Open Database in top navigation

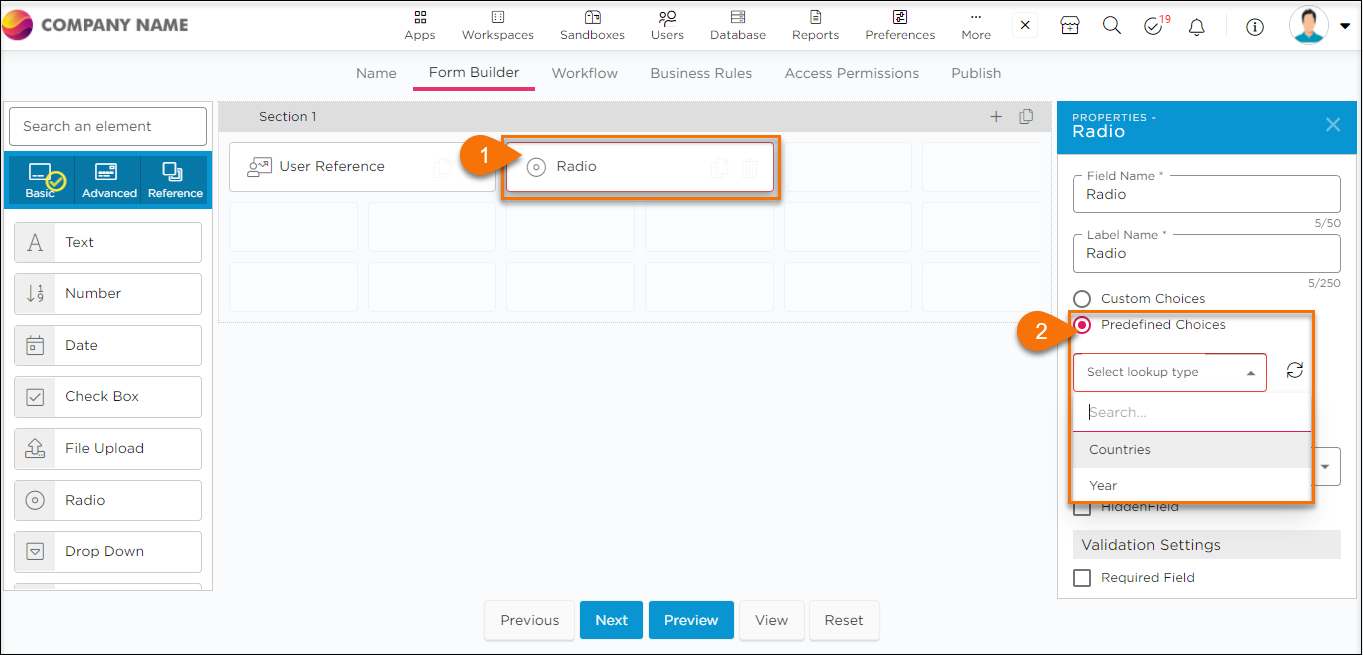[738, 26]
